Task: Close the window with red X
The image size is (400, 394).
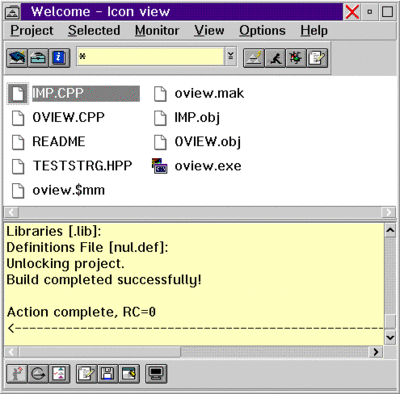Action: coord(352,12)
